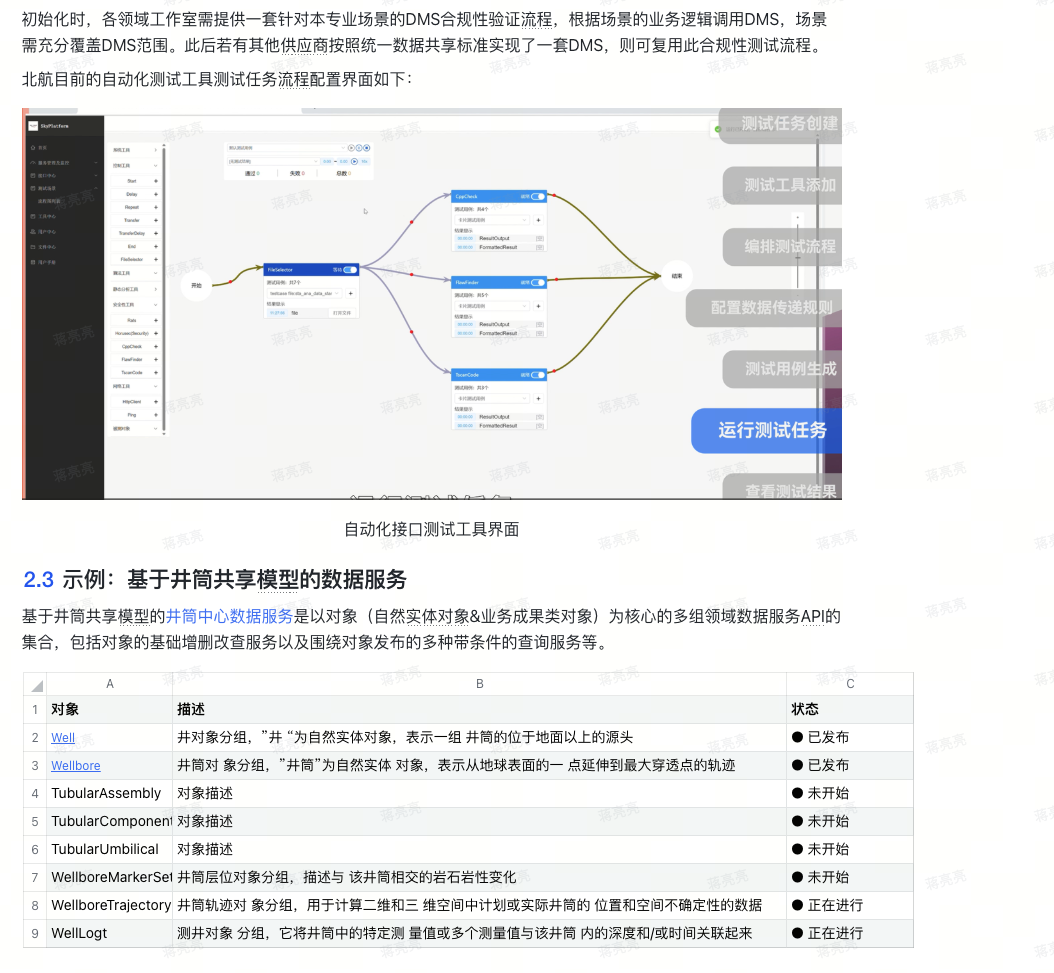Click the plus button in the FileSelector node
The height and width of the screenshot is (973, 1054).
click(350, 294)
